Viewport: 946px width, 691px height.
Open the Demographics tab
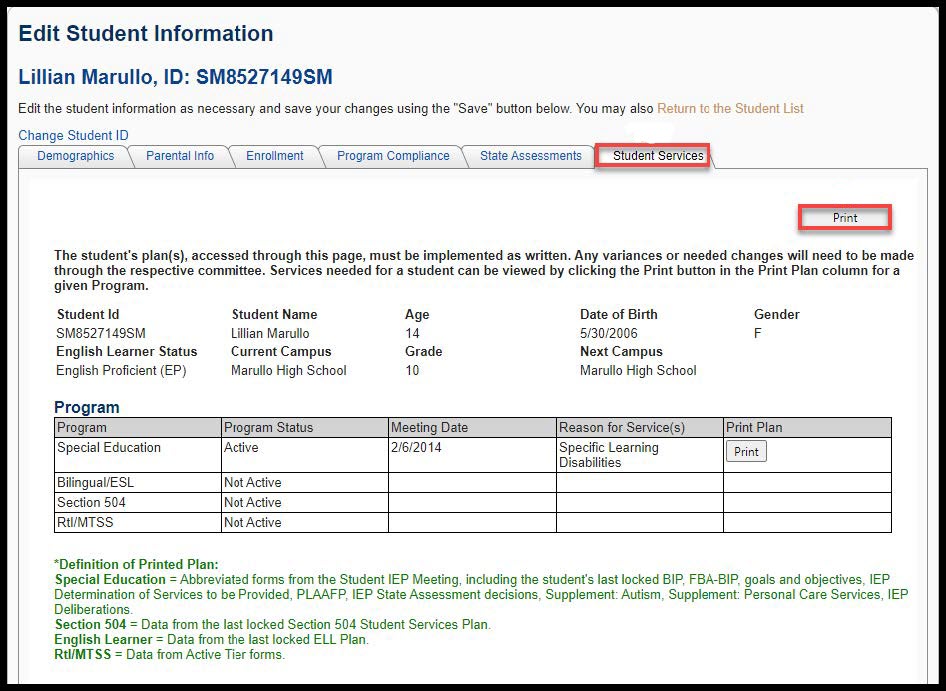click(x=75, y=156)
